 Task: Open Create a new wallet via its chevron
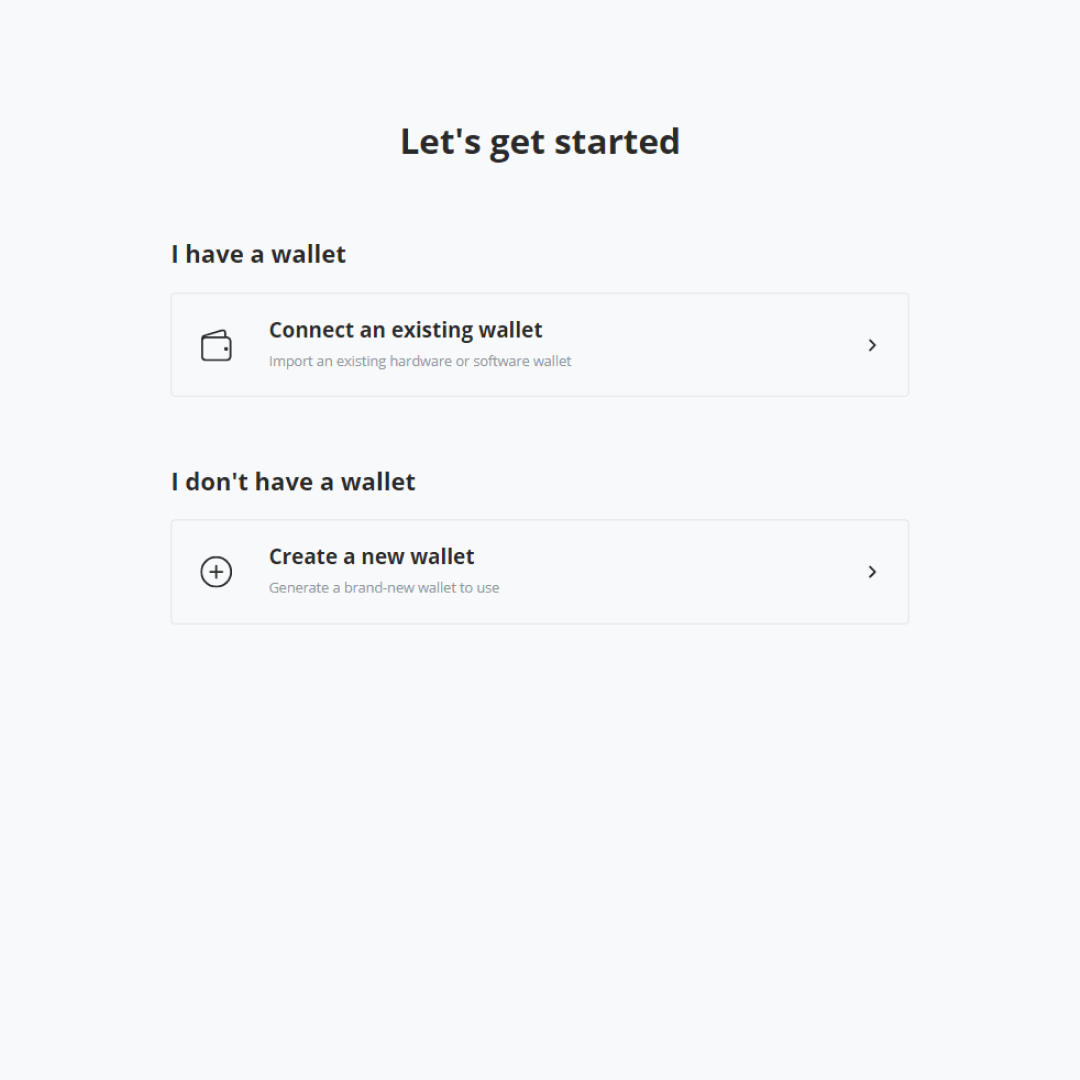pyautogui.click(x=872, y=572)
